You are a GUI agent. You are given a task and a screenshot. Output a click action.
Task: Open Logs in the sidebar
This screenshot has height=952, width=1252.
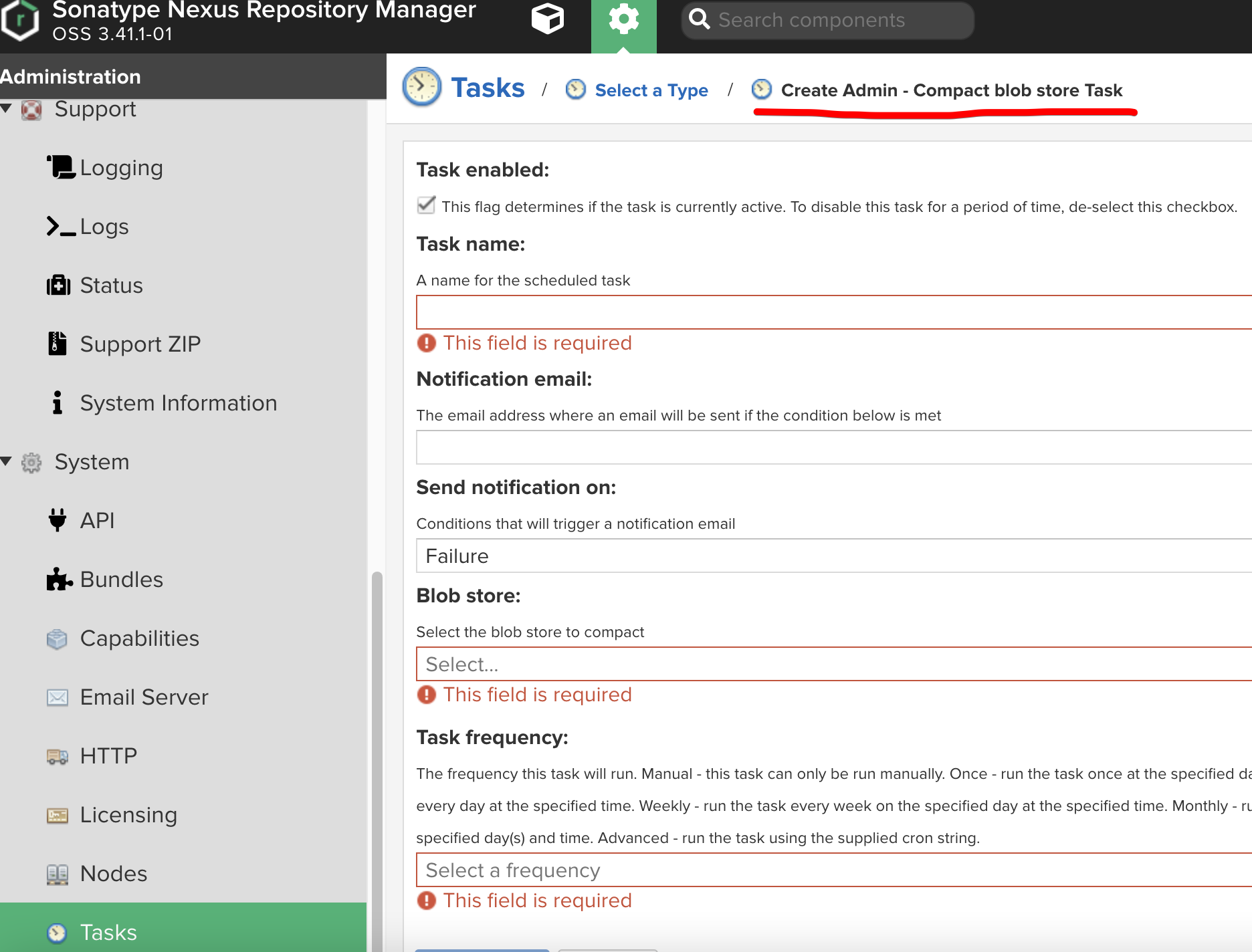[104, 227]
